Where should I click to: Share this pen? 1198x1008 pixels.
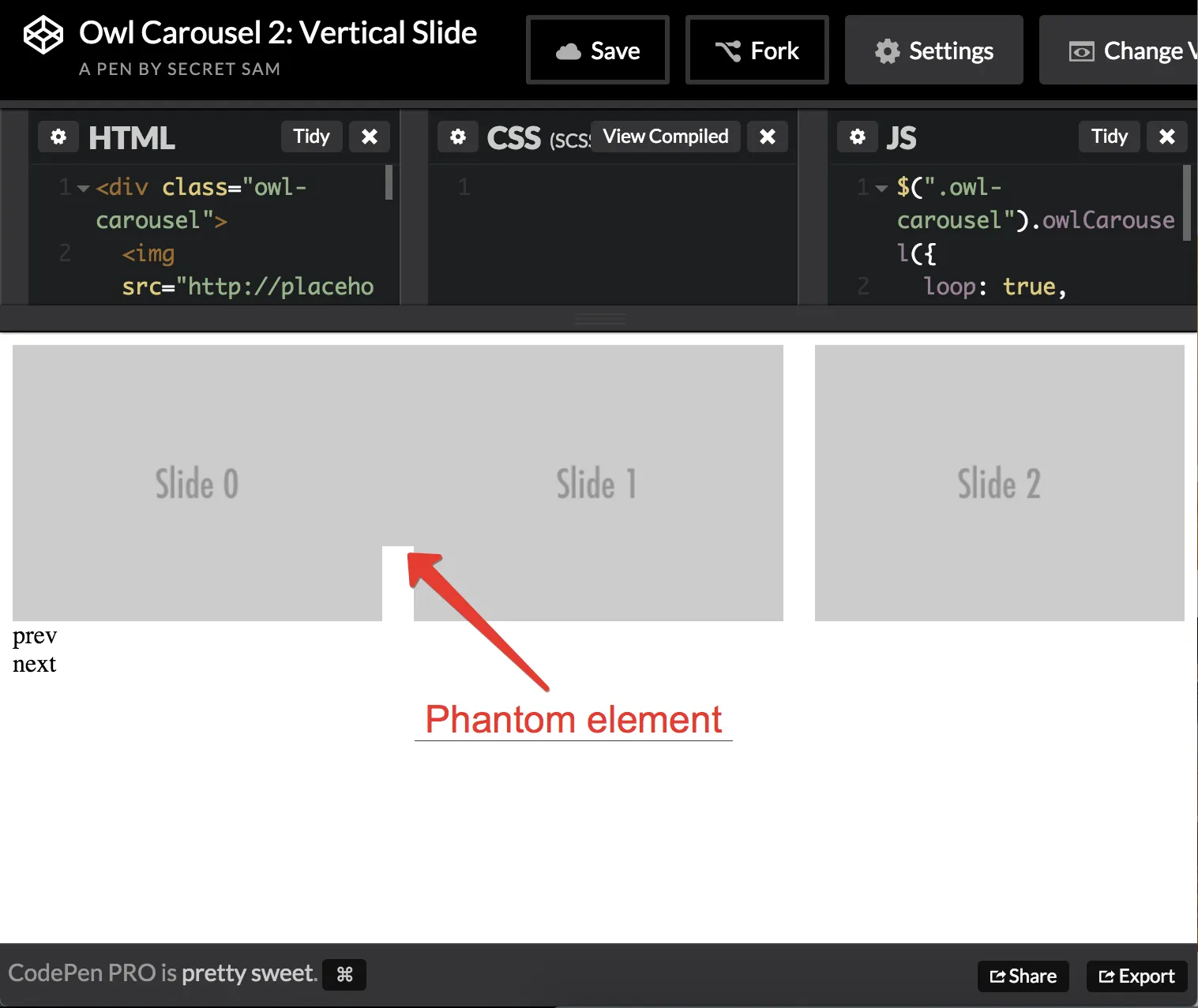(1023, 976)
